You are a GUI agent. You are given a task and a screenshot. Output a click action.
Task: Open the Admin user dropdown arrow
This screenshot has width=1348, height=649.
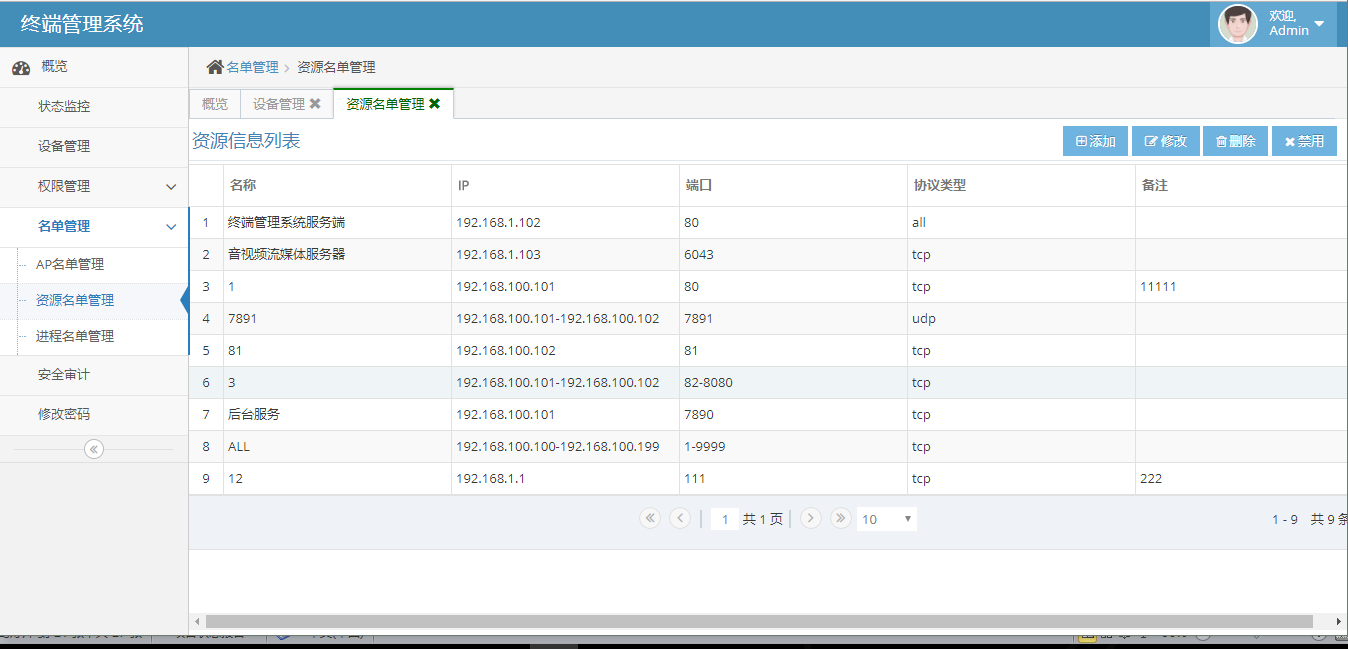click(1319, 24)
